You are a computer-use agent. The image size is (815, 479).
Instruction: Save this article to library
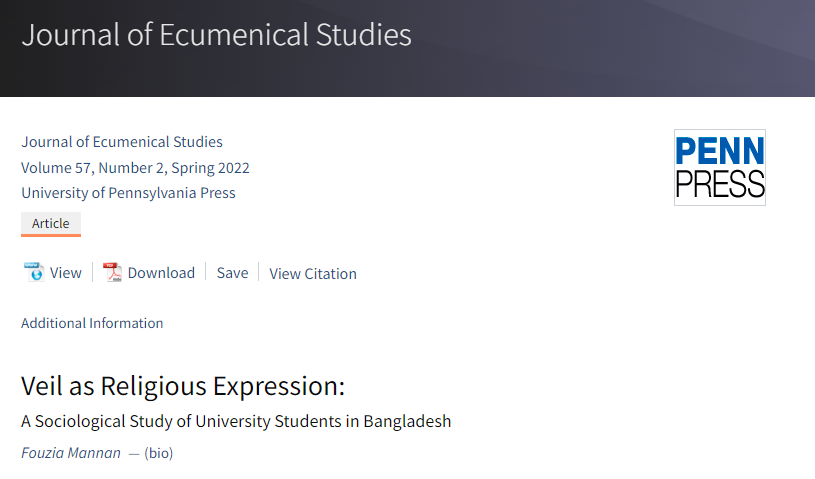[x=232, y=273]
